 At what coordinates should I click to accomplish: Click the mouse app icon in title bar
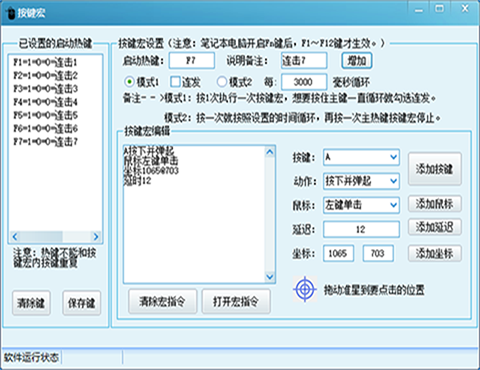11,13
